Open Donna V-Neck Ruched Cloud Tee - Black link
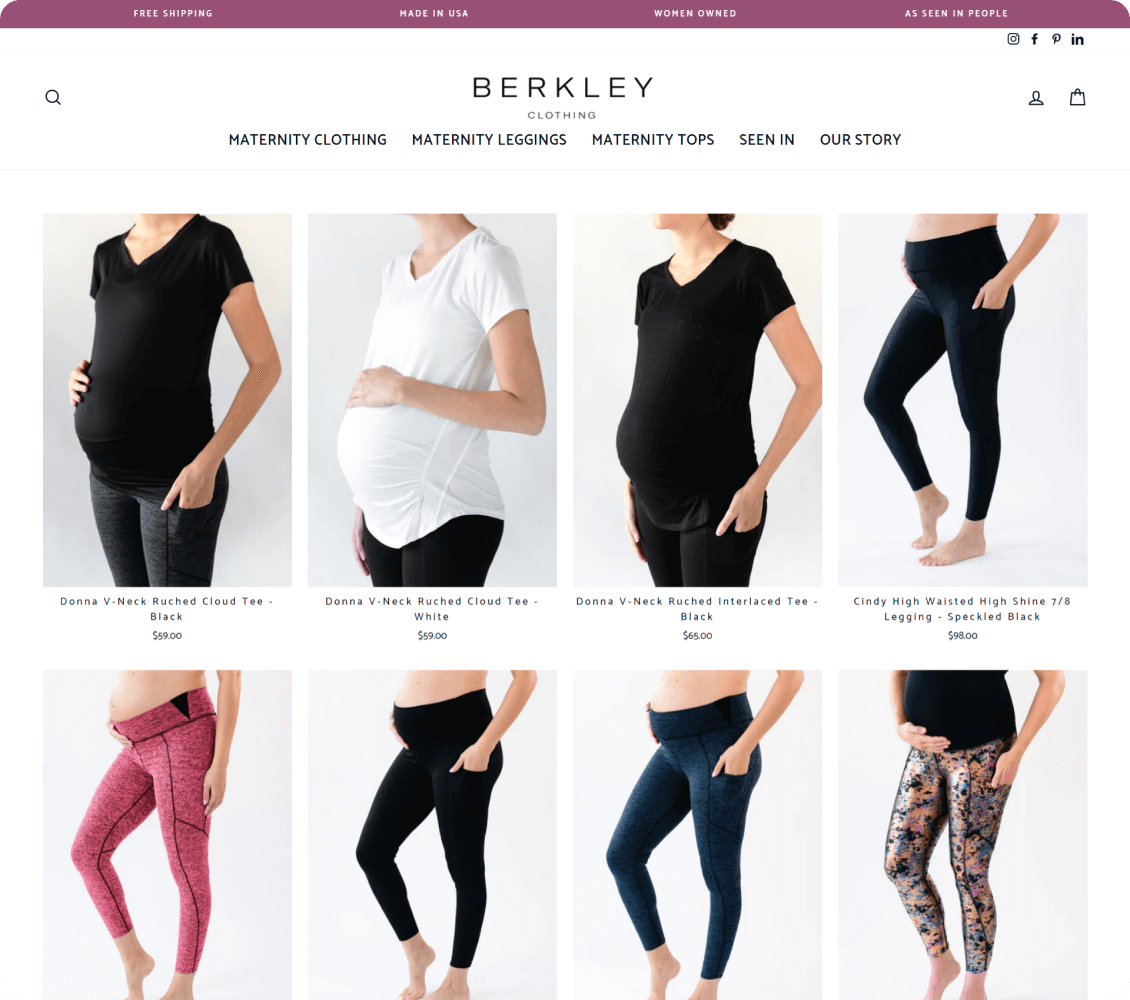The height and width of the screenshot is (1000, 1130). click(x=166, y=609)
